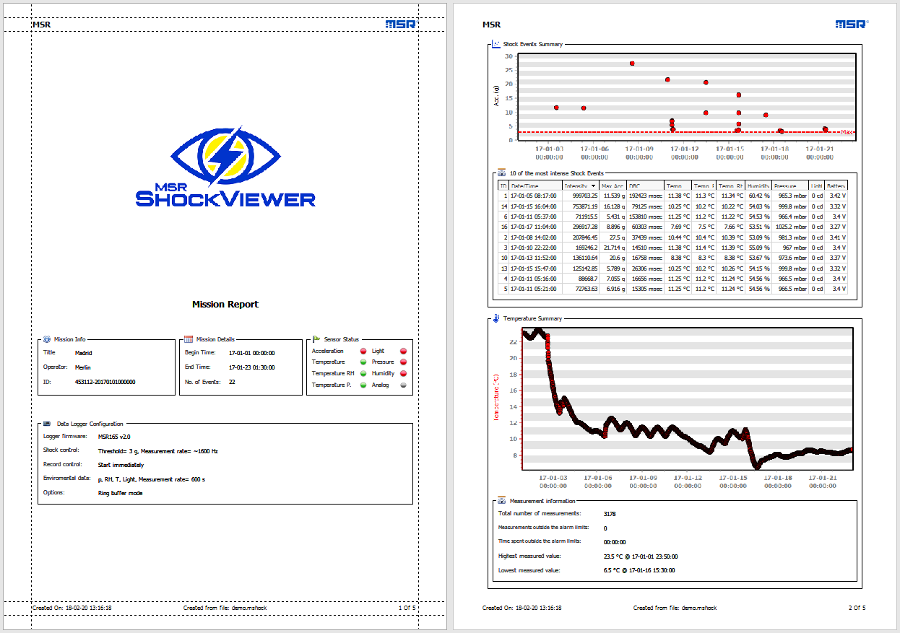Click the Date/Time column header
The image size is (900, 633).
[x=536, y=186]
